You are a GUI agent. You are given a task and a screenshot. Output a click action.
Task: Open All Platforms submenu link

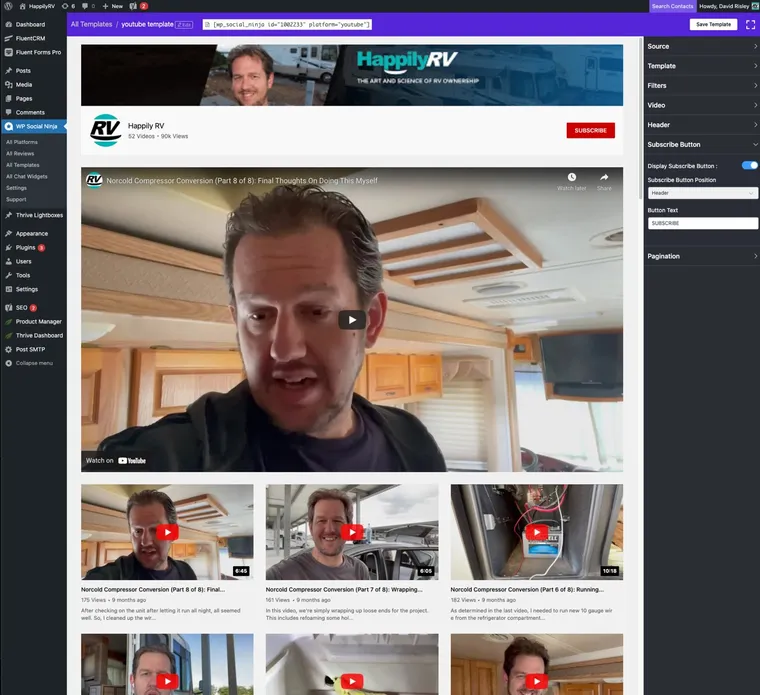pyautogui.click(x=22, y=142)
